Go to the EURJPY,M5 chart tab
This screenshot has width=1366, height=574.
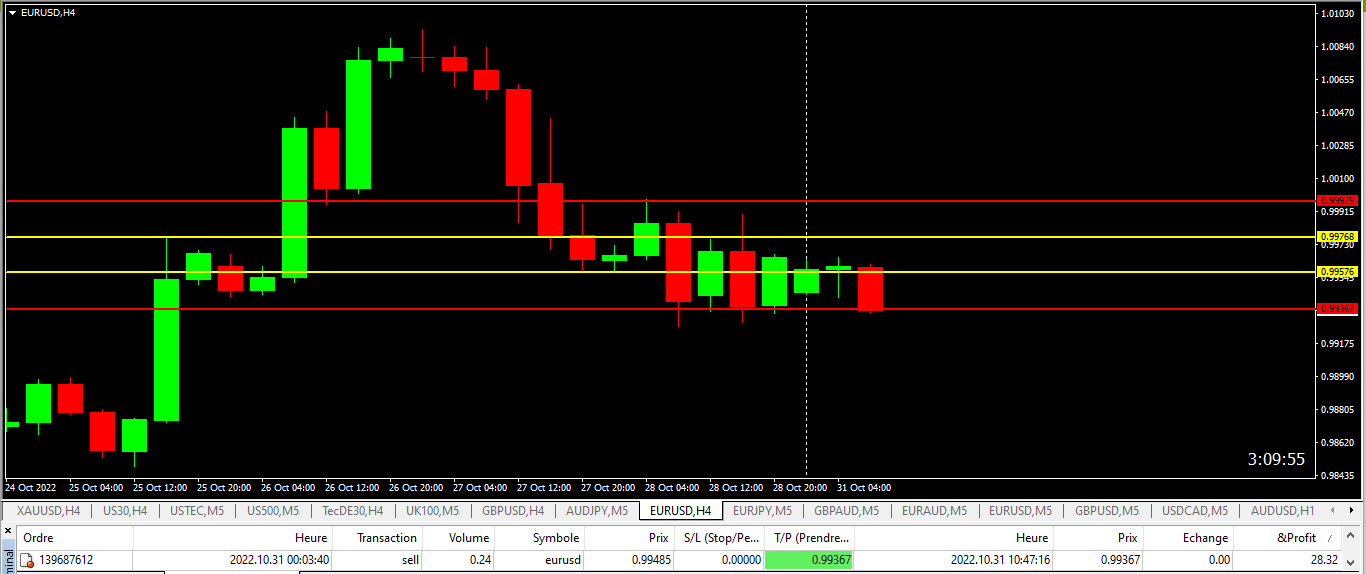pos(763,511)
